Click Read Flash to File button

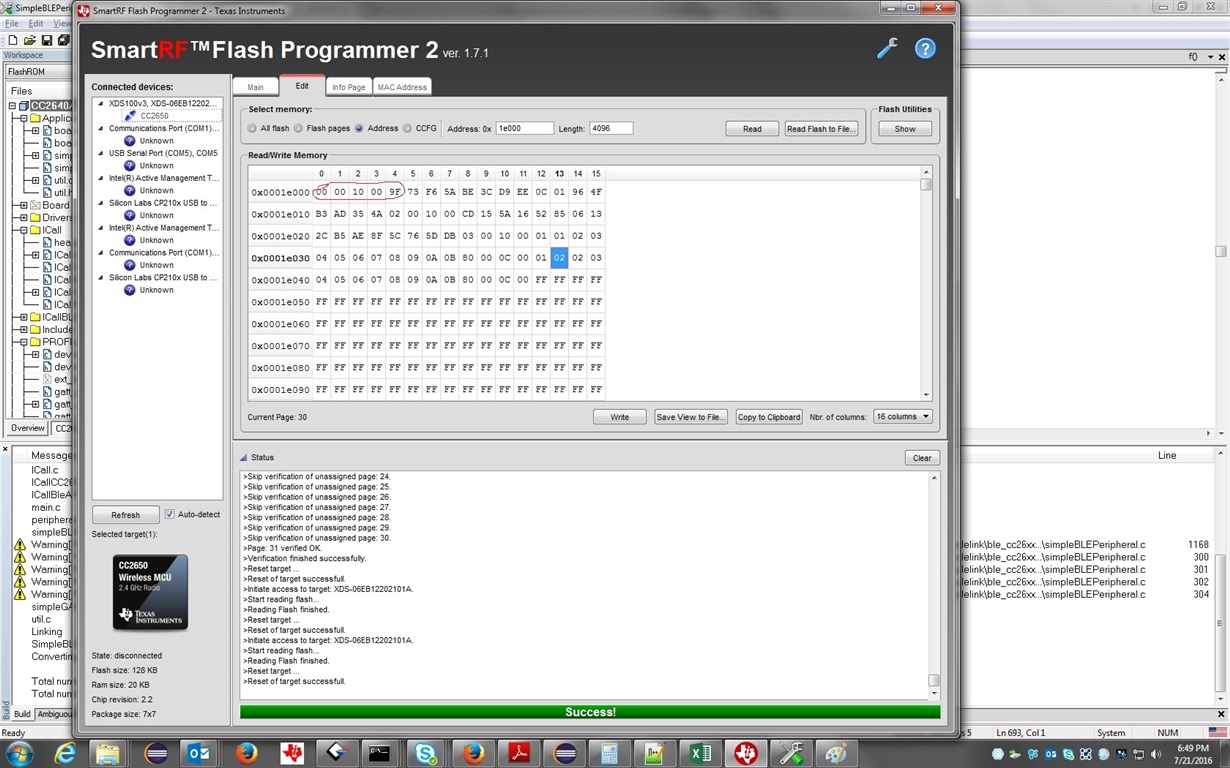point(820,129)
